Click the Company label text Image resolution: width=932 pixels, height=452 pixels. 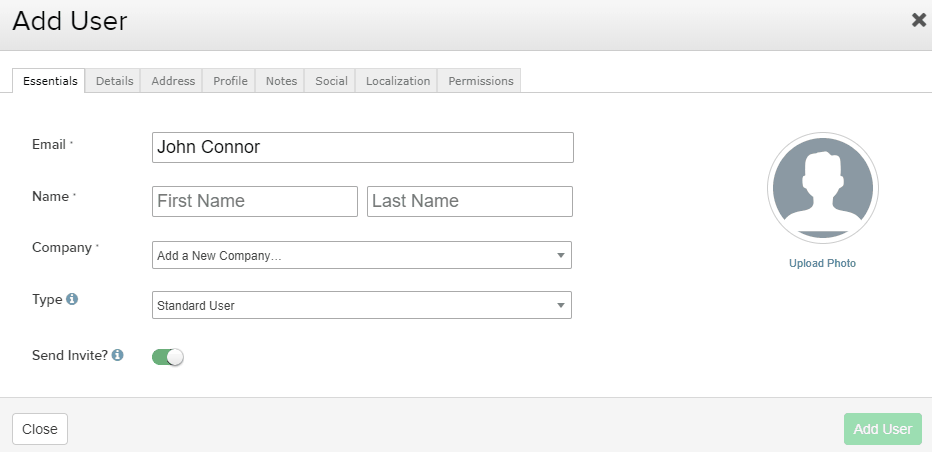(x=62, y=247)
